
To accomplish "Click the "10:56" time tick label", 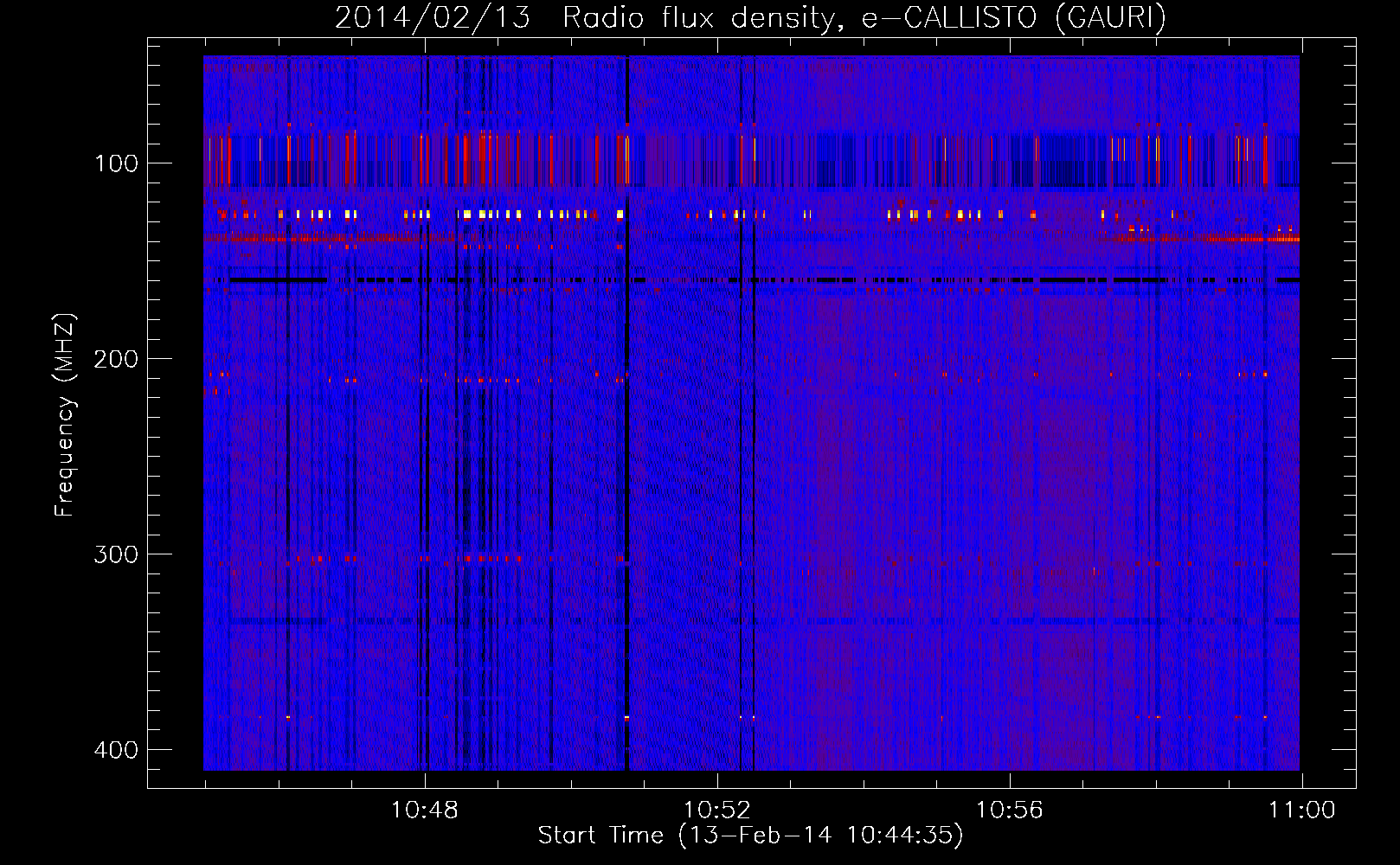I will 1009,811.
